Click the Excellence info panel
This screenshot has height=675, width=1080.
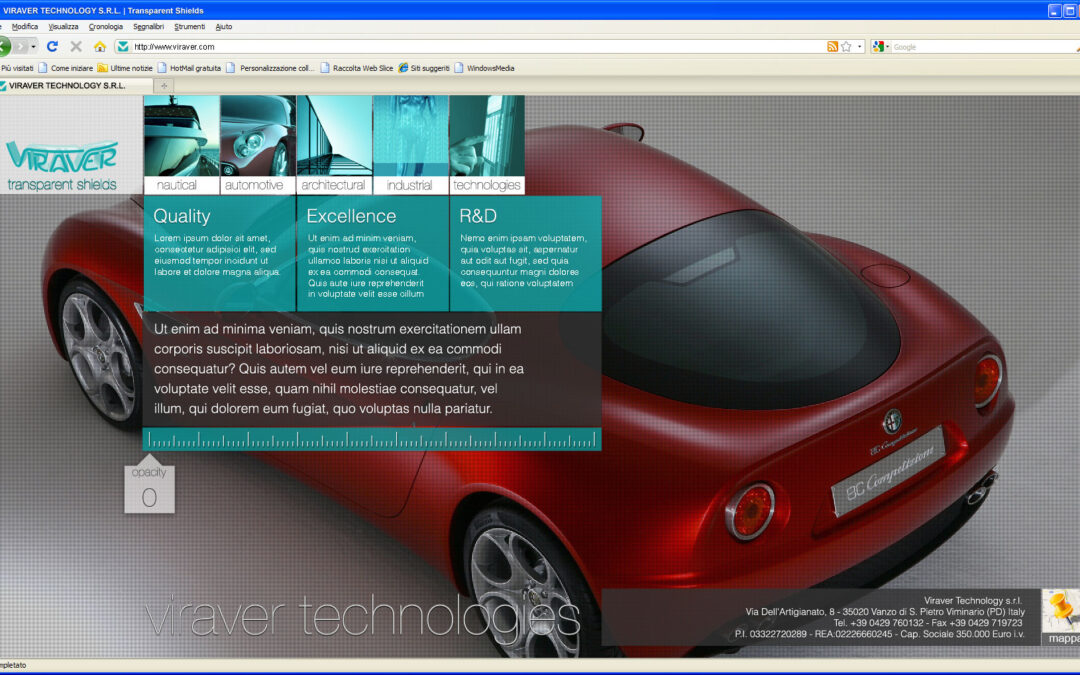[x=373, y=253]
